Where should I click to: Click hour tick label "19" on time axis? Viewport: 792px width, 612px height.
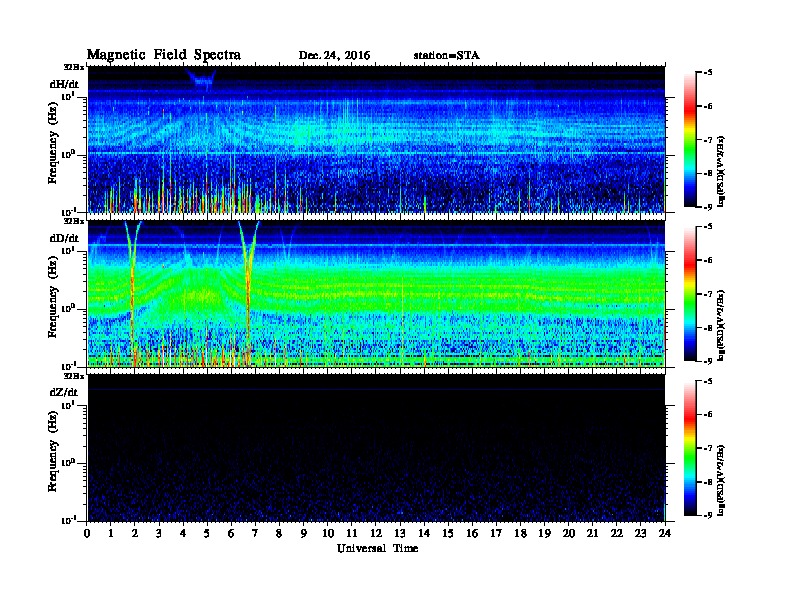(544, 533)
